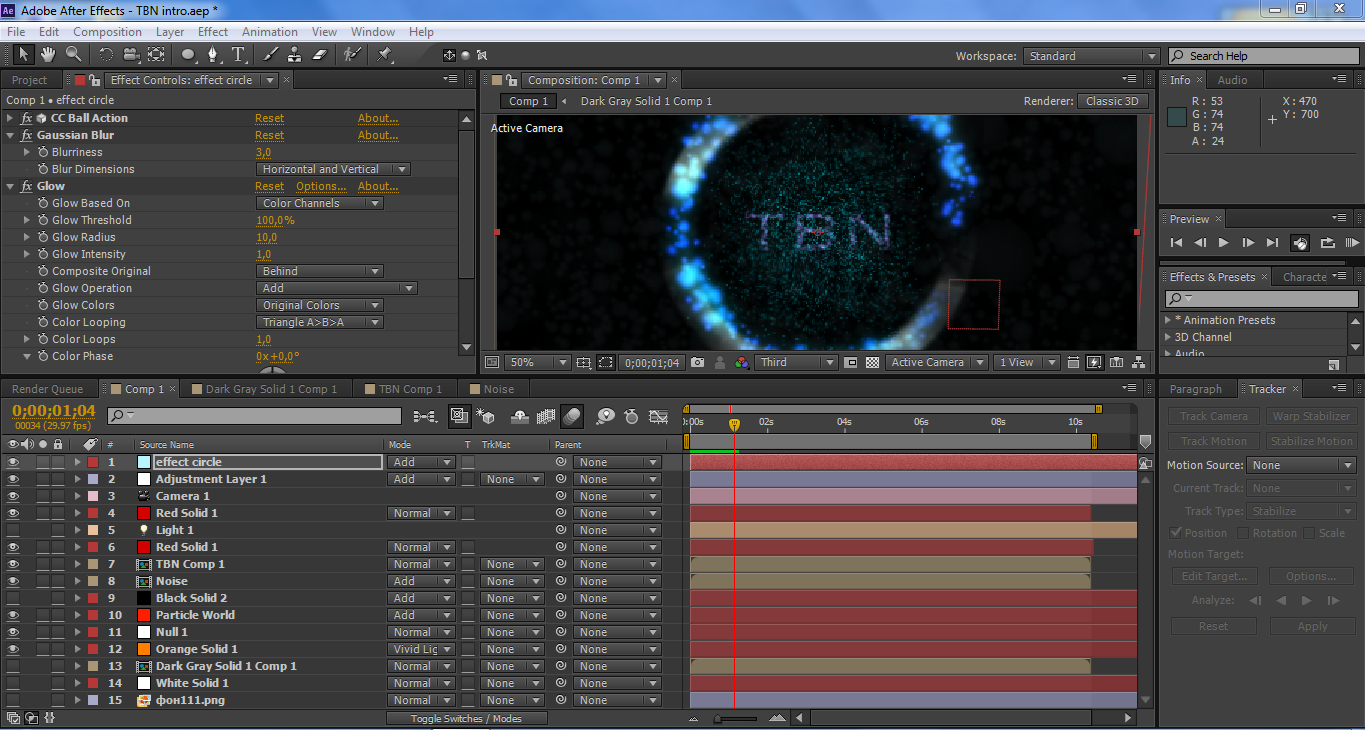The width and height of the screenshot is (1365, 730).
Task: Open the Glow Based On dropdown
Action: coord(319,203)
